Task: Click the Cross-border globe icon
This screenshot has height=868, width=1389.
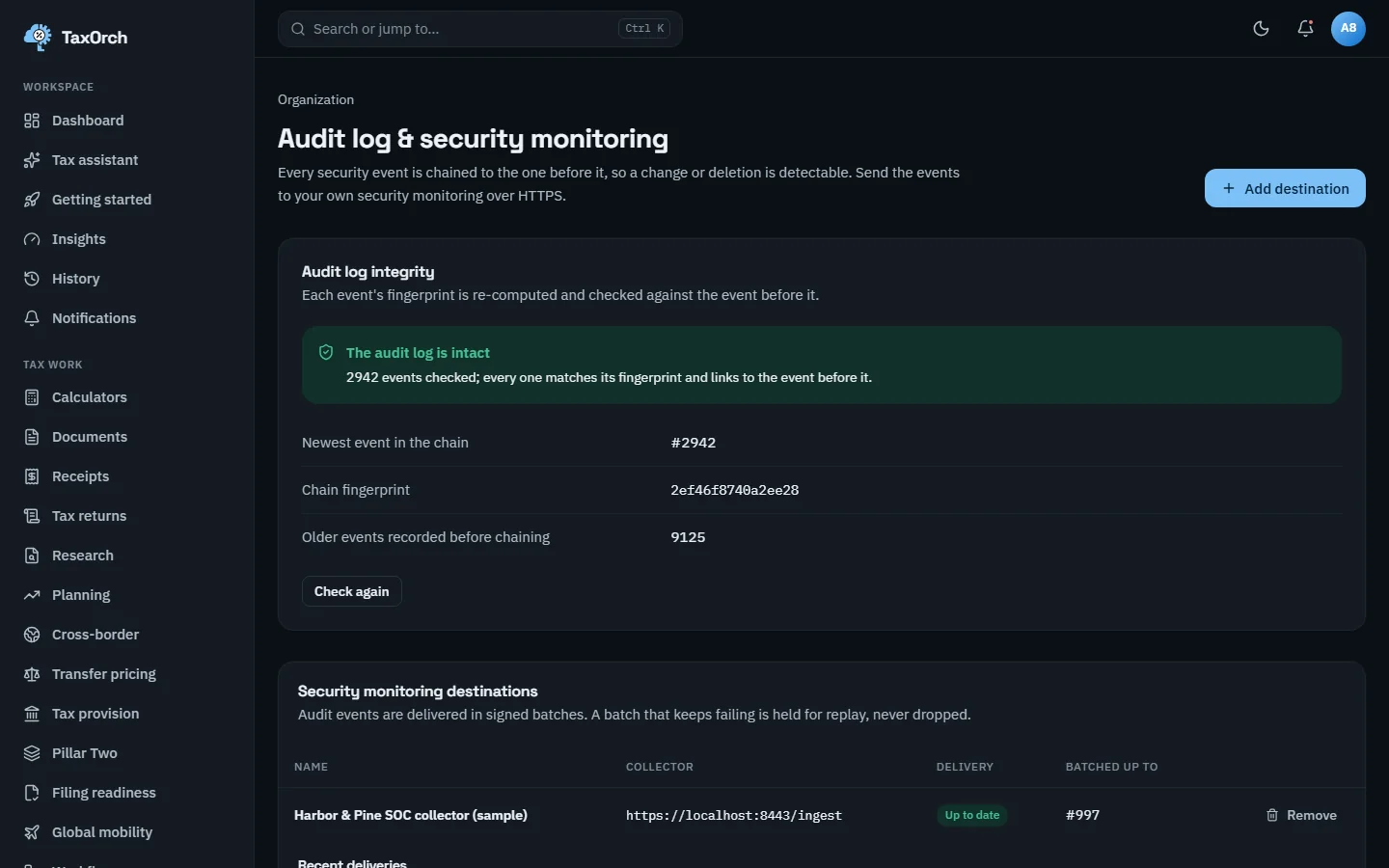Action: tap(32, 635)
